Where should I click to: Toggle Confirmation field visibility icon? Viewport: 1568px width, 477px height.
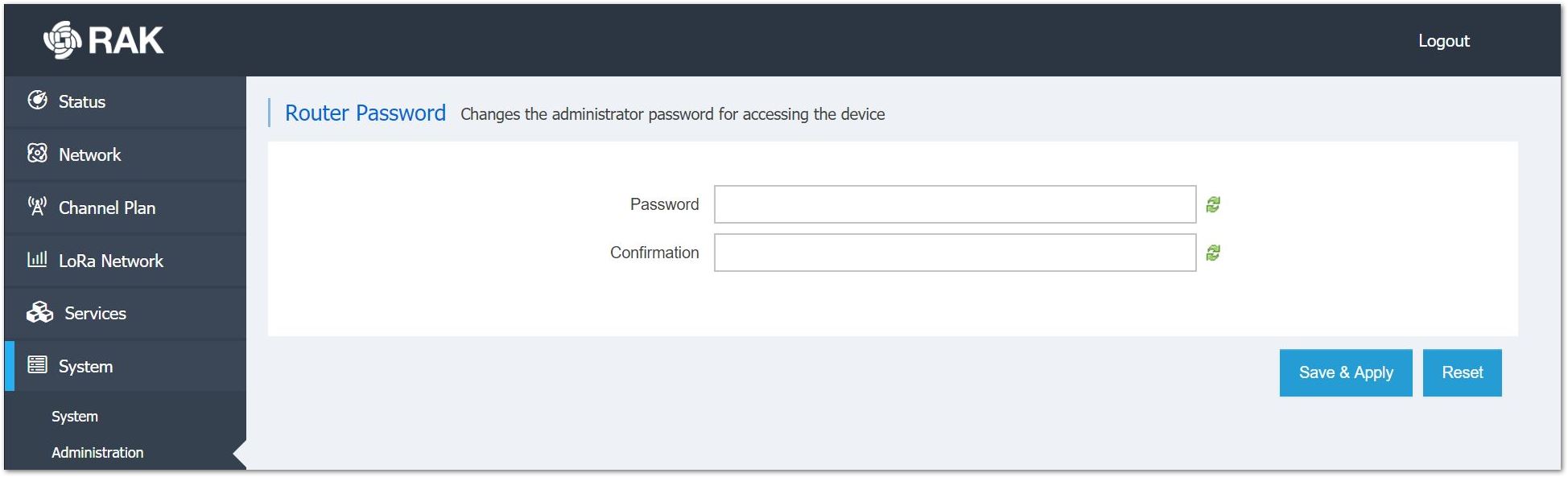[1213, 253]
